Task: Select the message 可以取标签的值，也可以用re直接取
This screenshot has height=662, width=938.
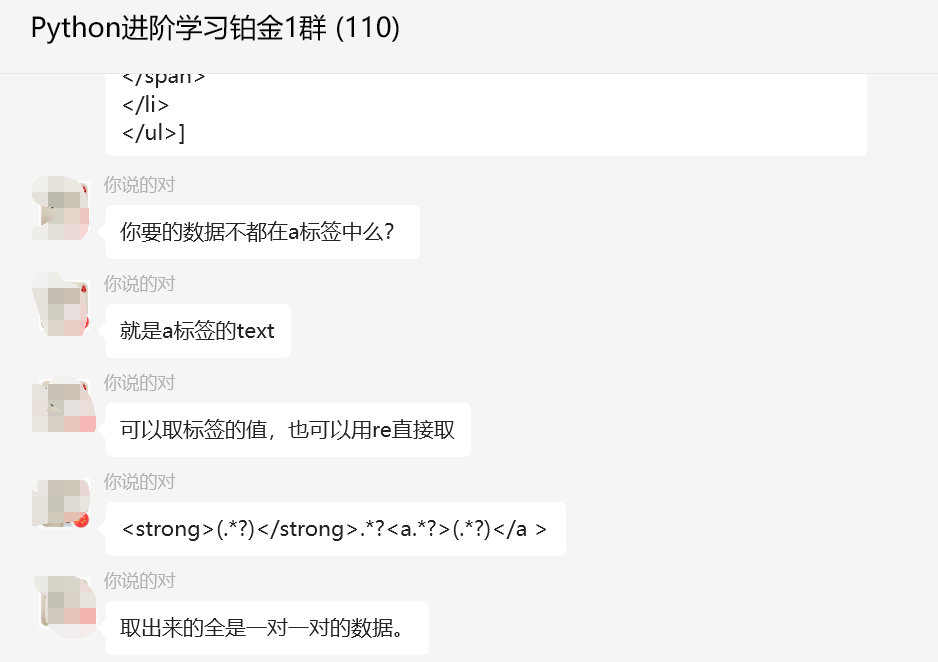Action: coord(287,430)
